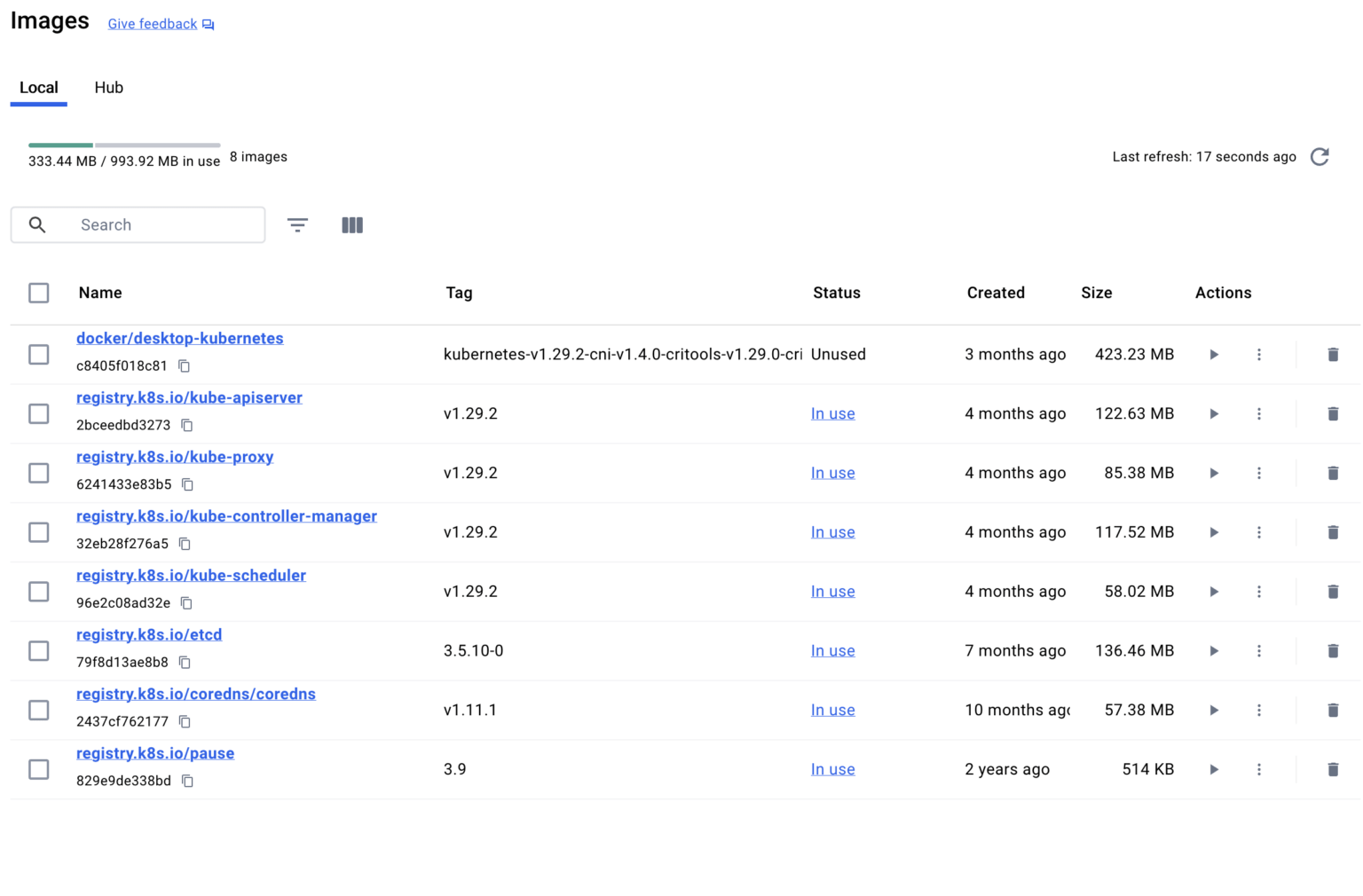This screenshot has height=896, width=1363.
Task: Open the filter options icon
Action: 297,225
